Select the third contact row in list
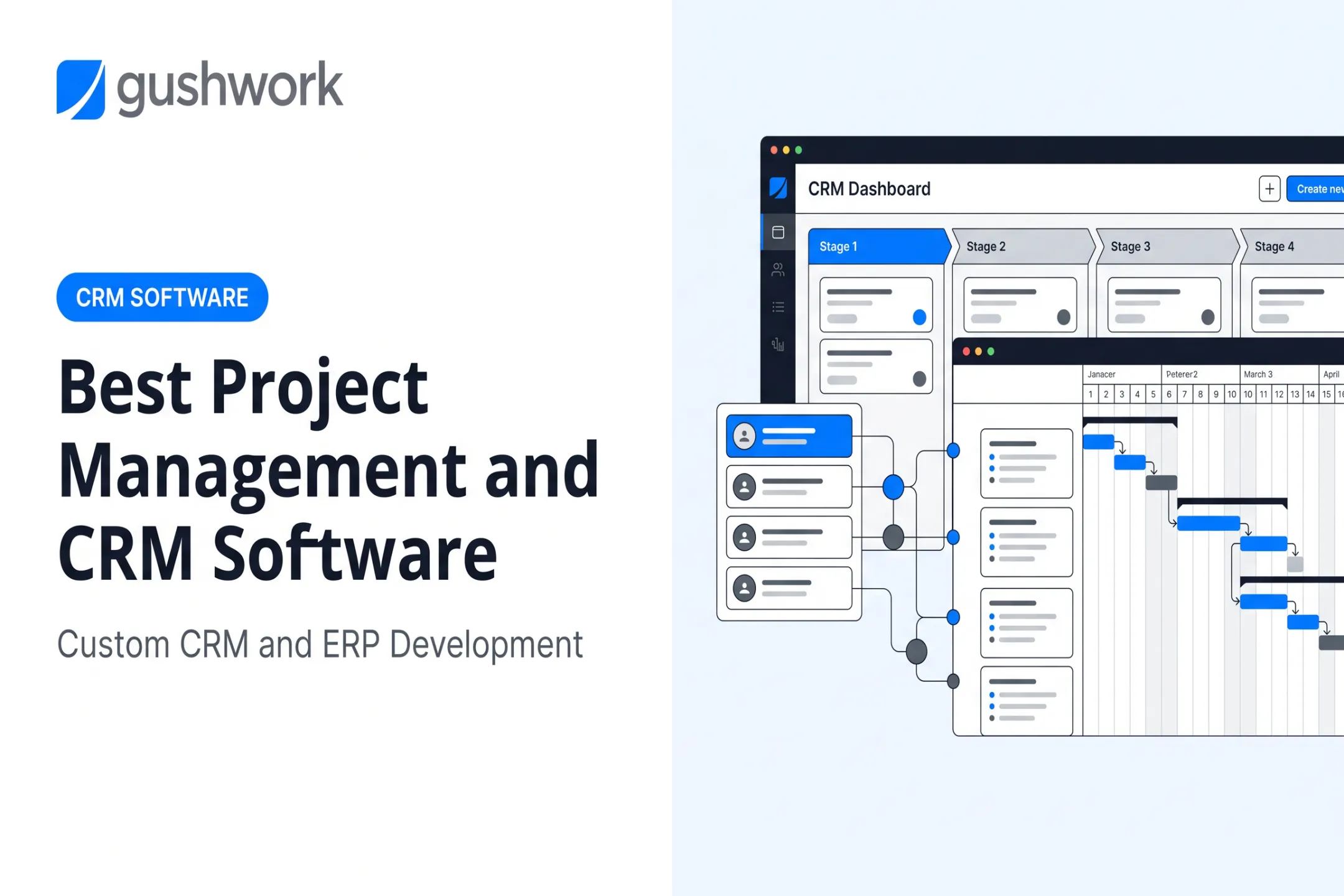The image size is (1344, 896). coord(789,537)
